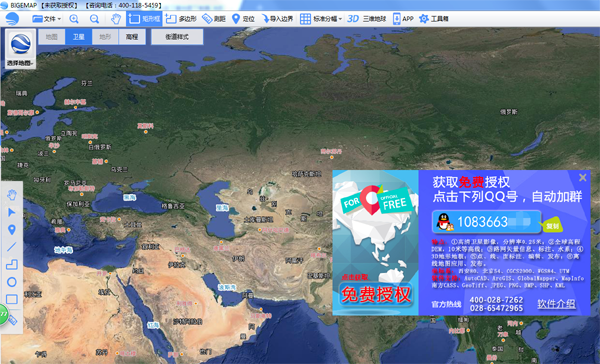Select the line drawing tool in sidebar
Screen dimensions: 600x364
click(12, 247)
